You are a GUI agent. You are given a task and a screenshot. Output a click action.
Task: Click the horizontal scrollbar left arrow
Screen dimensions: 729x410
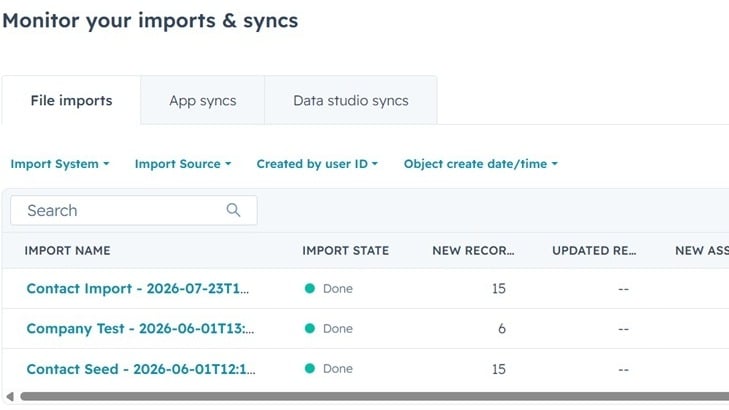click(x=10, y=397)
